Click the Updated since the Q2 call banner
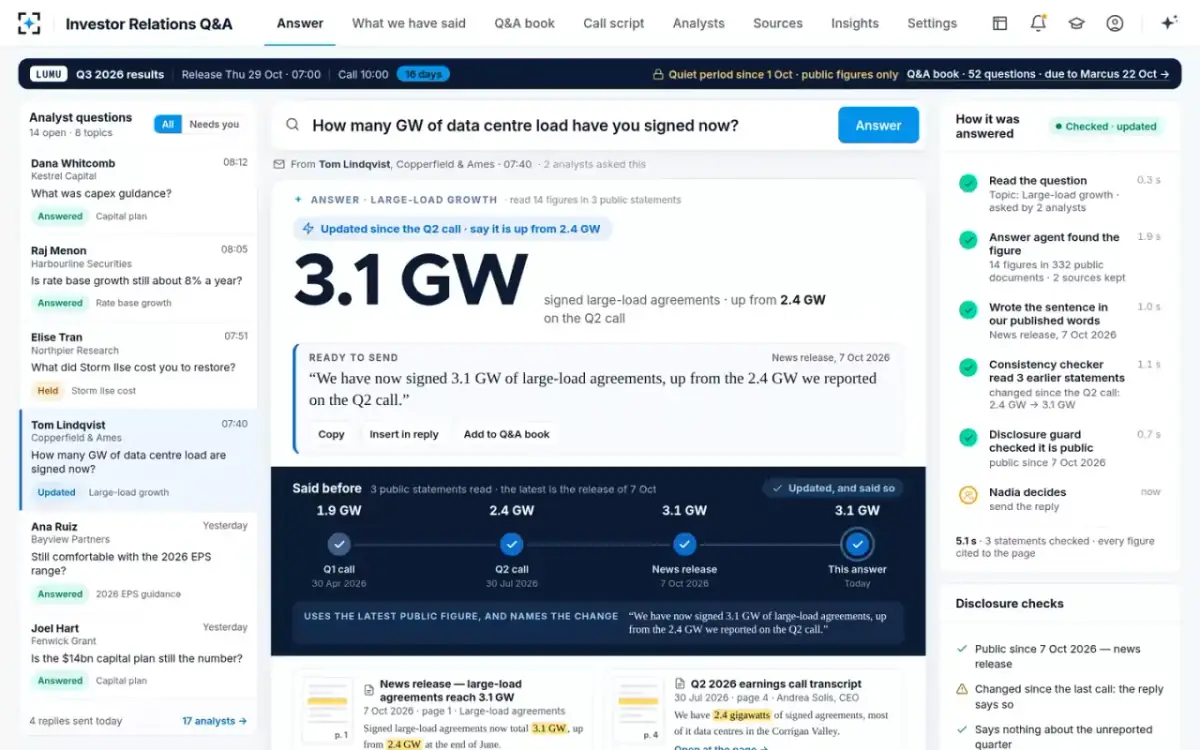 [x=452, y=229]
